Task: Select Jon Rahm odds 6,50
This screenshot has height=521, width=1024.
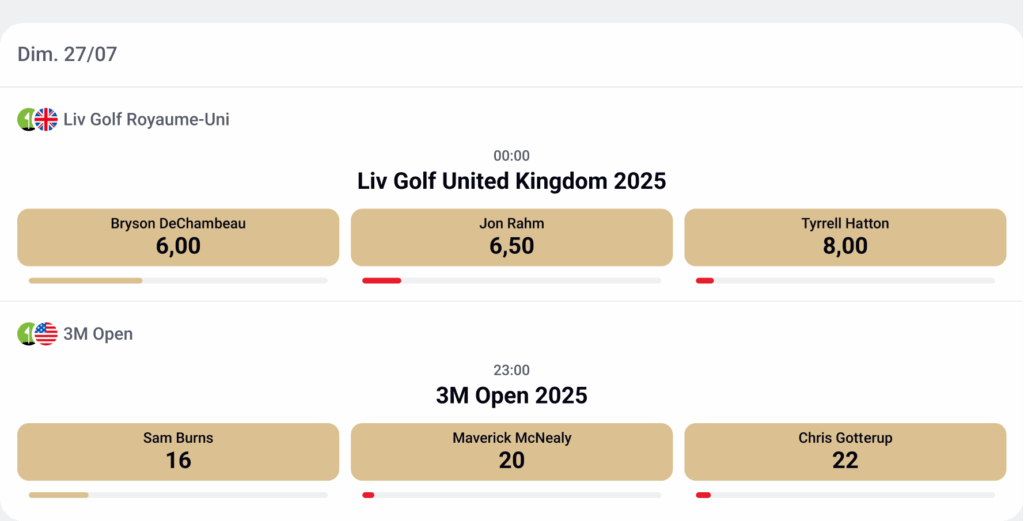Action: click(511, 237)
